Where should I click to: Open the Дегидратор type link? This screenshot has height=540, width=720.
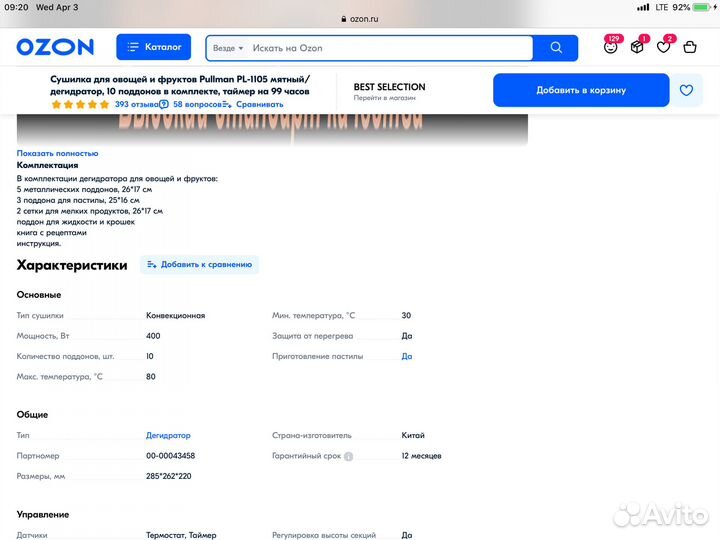point(168,436)
